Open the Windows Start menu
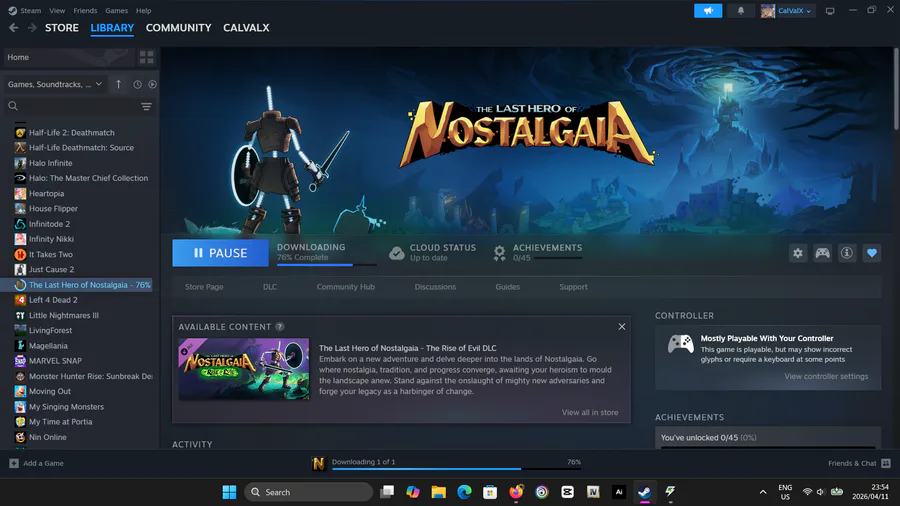The height and width of the screenshot is (506, 900). (229, 492)
